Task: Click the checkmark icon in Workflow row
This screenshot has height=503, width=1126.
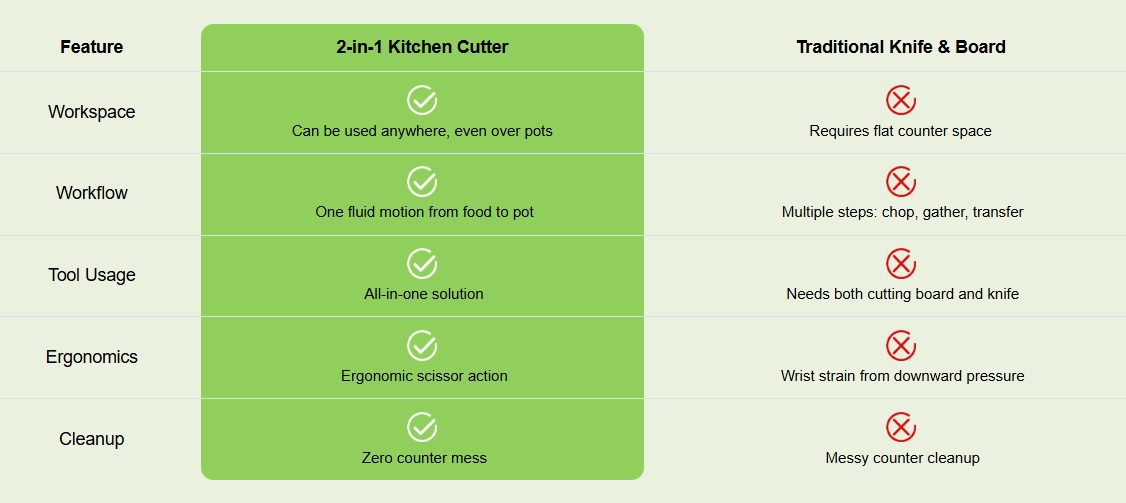Action: click(x=422, y=182)
